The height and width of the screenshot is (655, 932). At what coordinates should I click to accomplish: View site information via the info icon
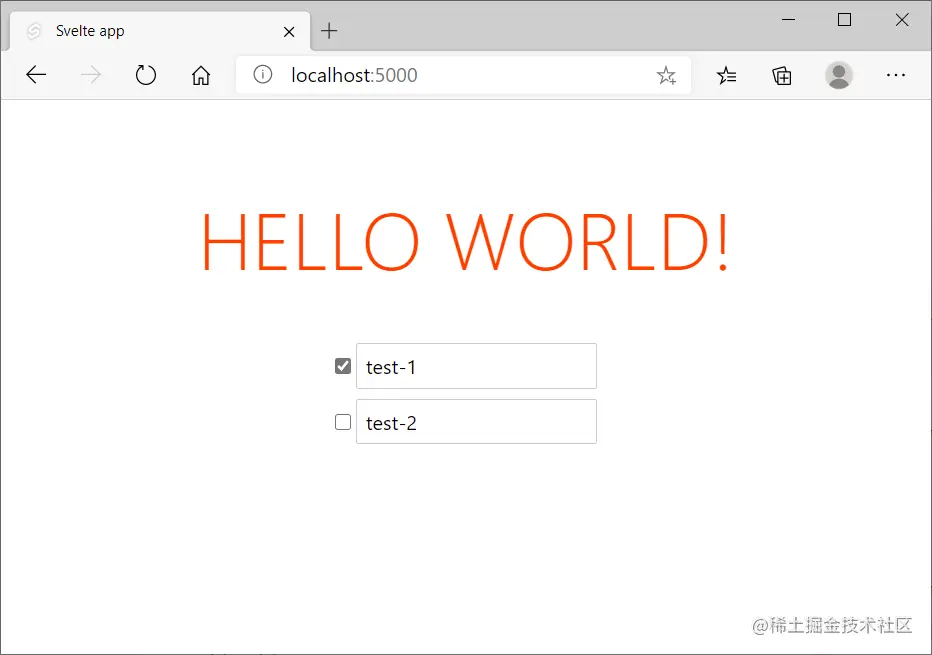(x=263, y=74)
